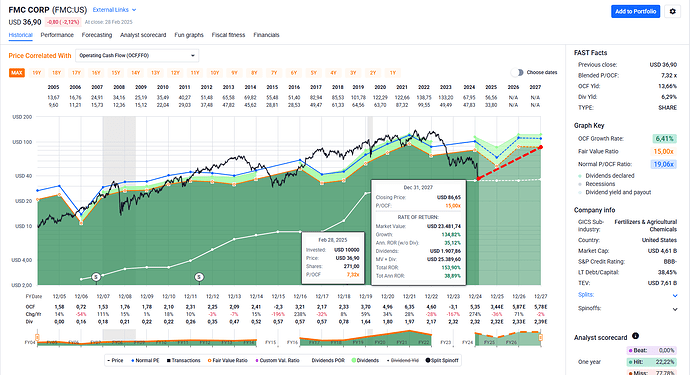
Task: Expand the Splits section
Action: pyautogui.click(x=675, y=295)
